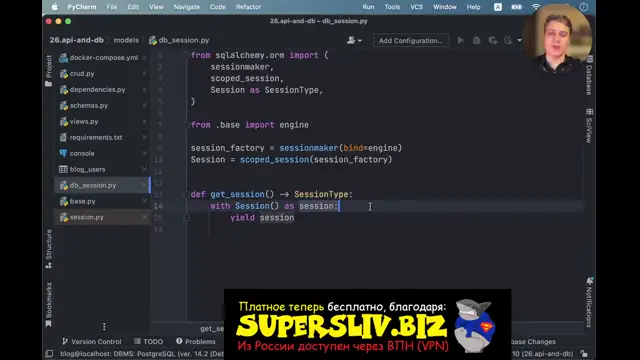Click the Debug bug icon
The image size is (640, 360).
click(x=476, y=40)
